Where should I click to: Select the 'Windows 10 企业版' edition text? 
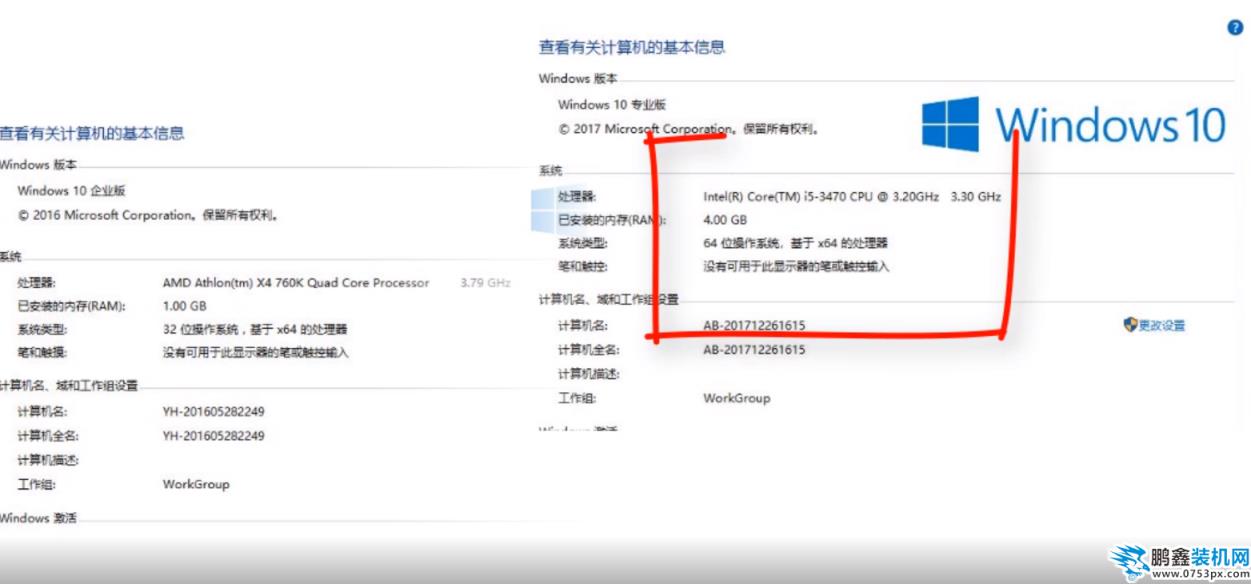72,190
